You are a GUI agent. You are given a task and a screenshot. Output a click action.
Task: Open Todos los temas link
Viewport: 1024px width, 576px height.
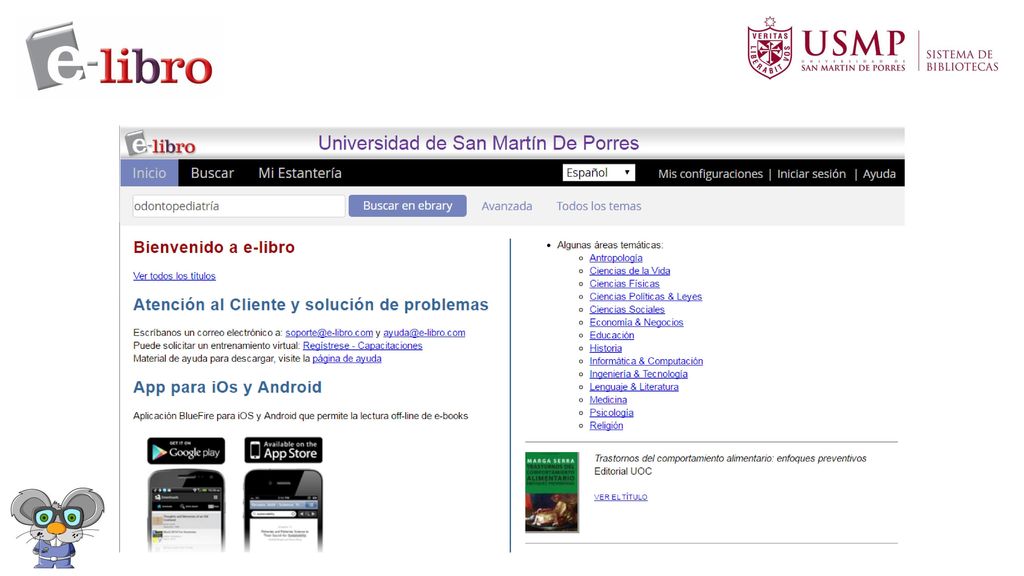click(599, 206)
